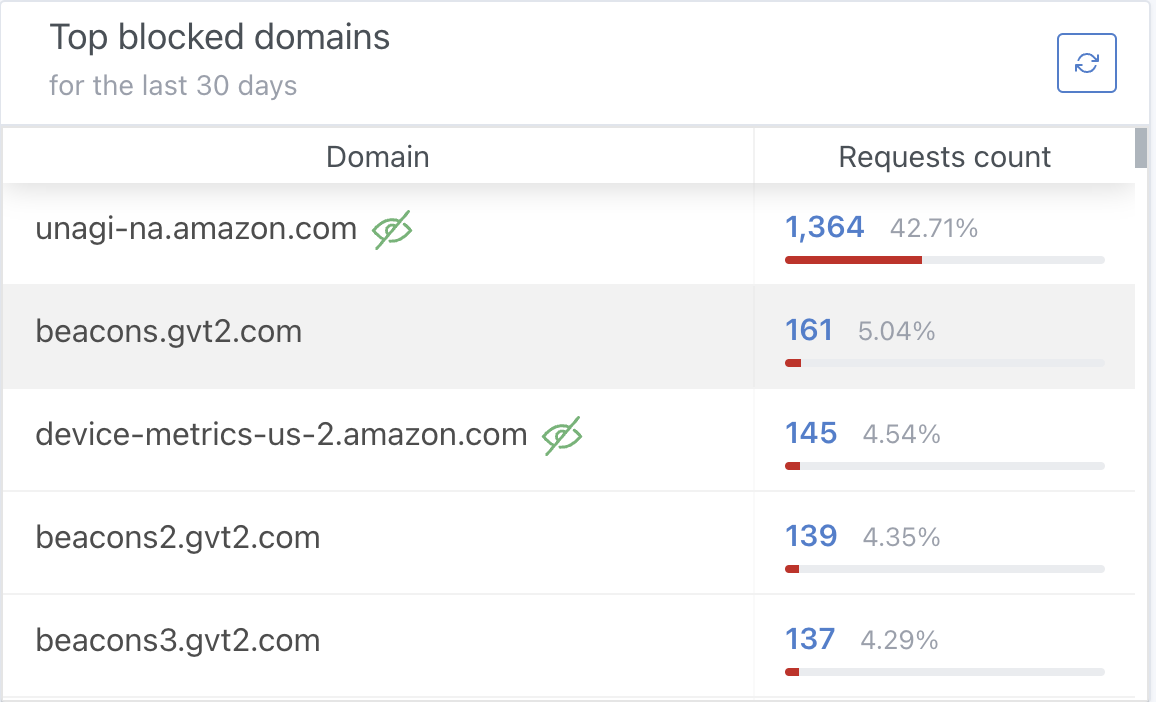Click the red 42.71% progress bar
1156x702 pixels.
click(854, 260)
